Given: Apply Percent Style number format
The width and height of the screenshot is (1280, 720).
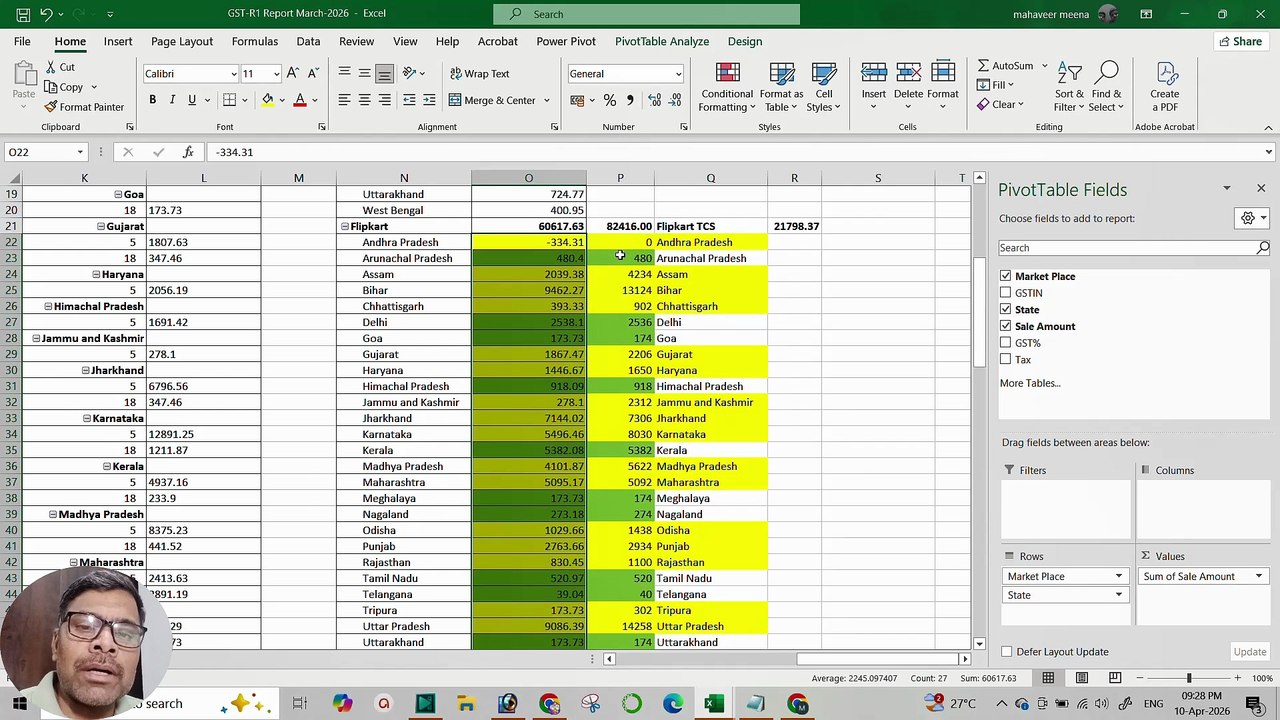Looking at the screenshot, I should pos(609,100).
